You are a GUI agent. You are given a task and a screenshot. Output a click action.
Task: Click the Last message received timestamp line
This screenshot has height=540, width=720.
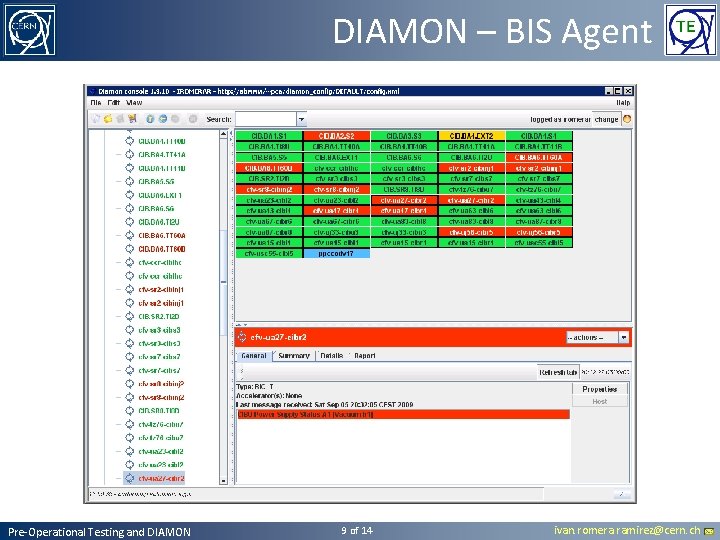[x=325, y=405]
